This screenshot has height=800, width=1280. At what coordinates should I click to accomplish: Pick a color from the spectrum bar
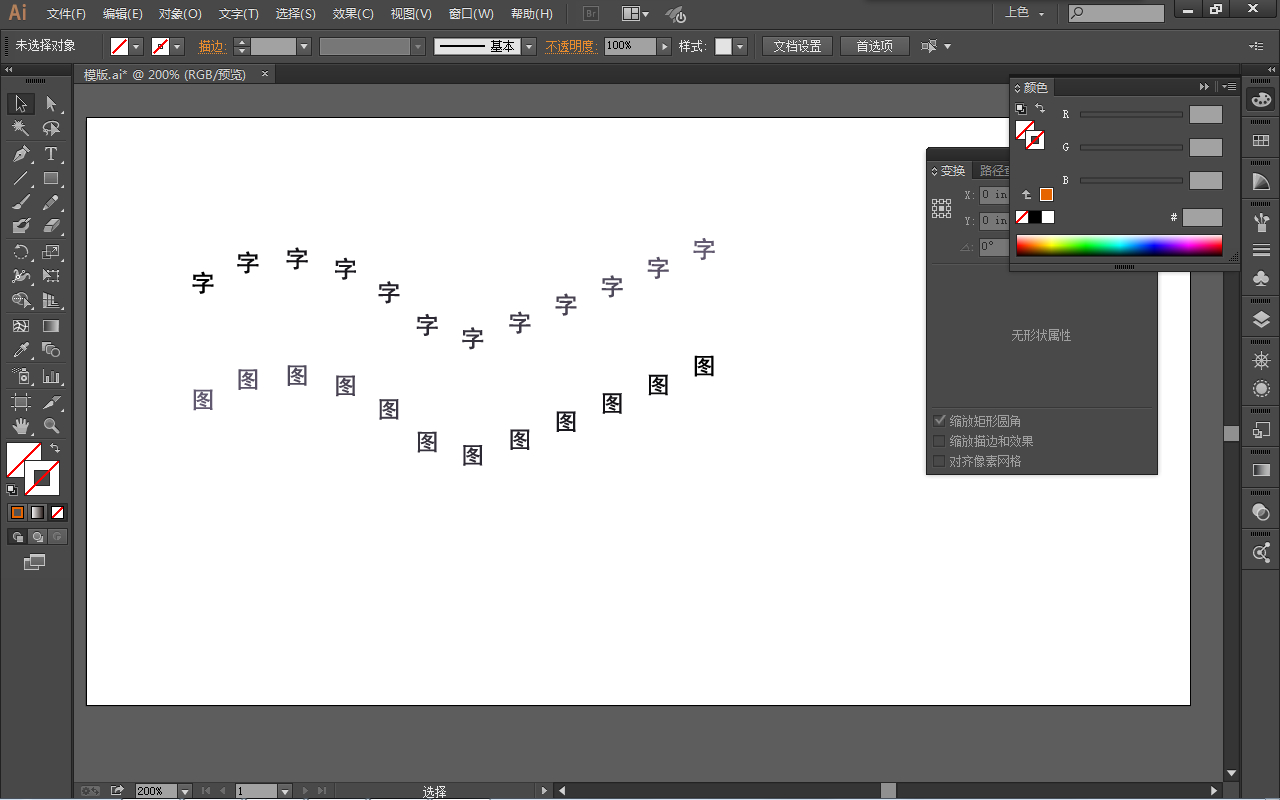[1118, 246]
